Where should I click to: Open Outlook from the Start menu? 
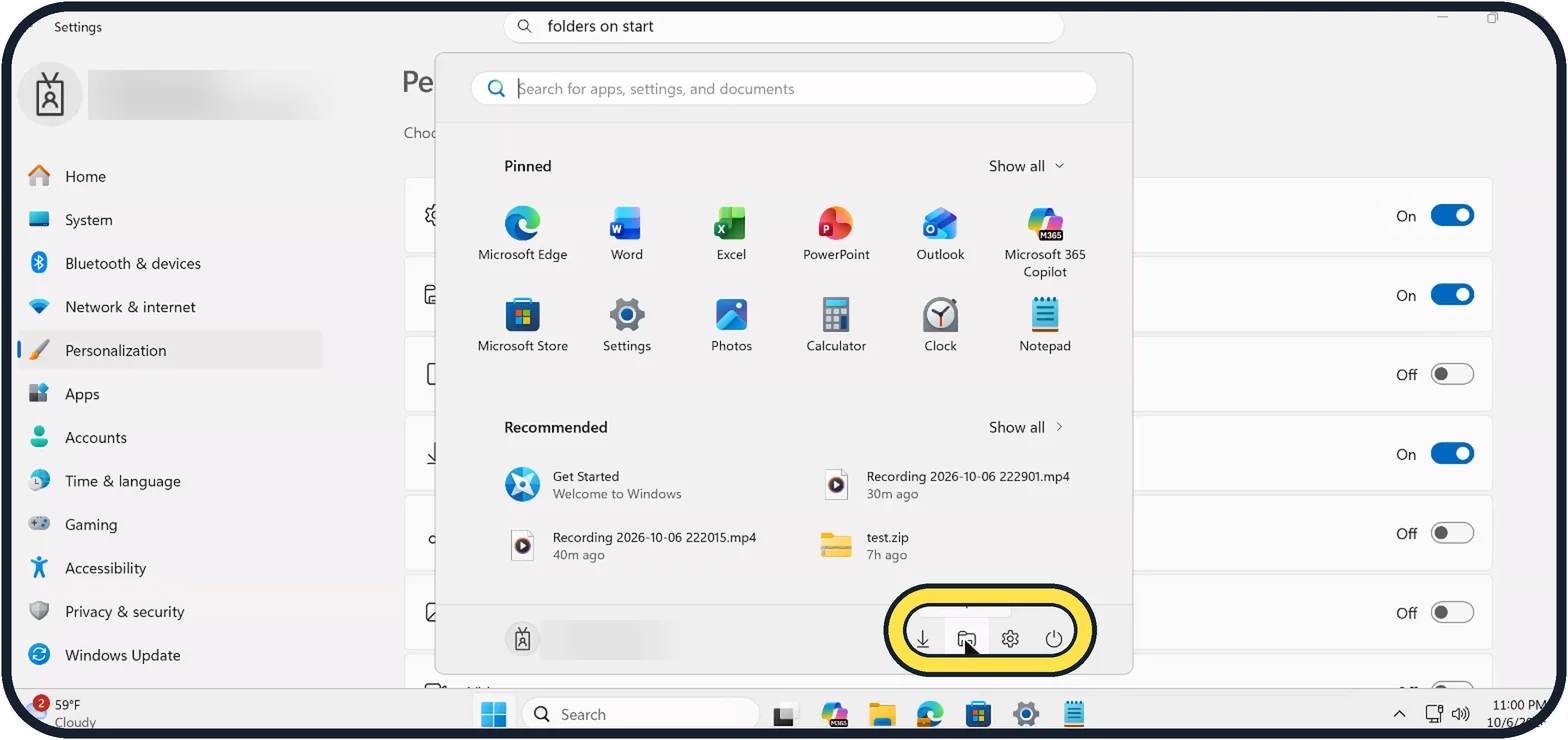[x=940, y=234]
